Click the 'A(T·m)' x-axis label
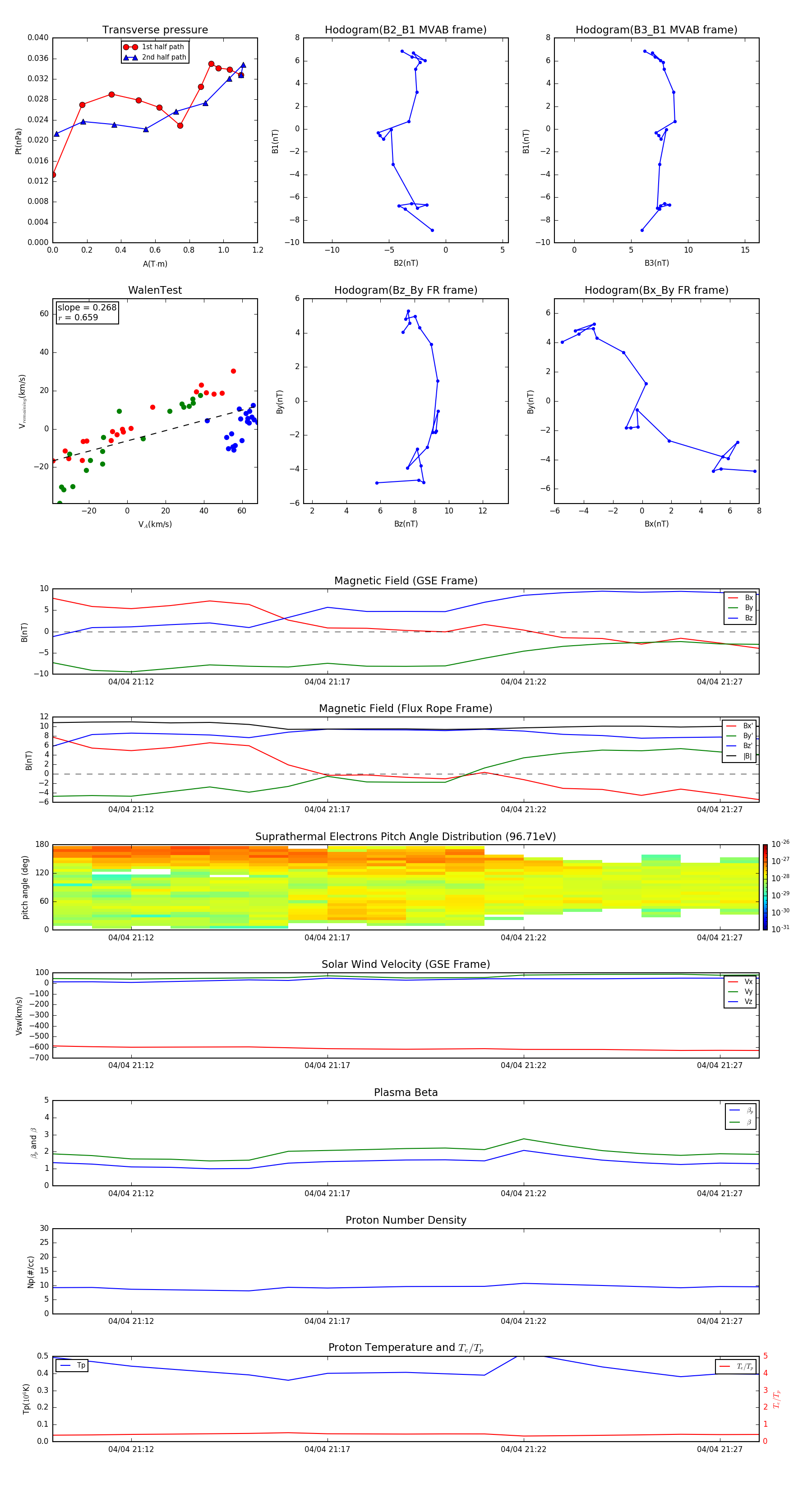This screenshot has width=812, height=1489. [x=155, y=264]
